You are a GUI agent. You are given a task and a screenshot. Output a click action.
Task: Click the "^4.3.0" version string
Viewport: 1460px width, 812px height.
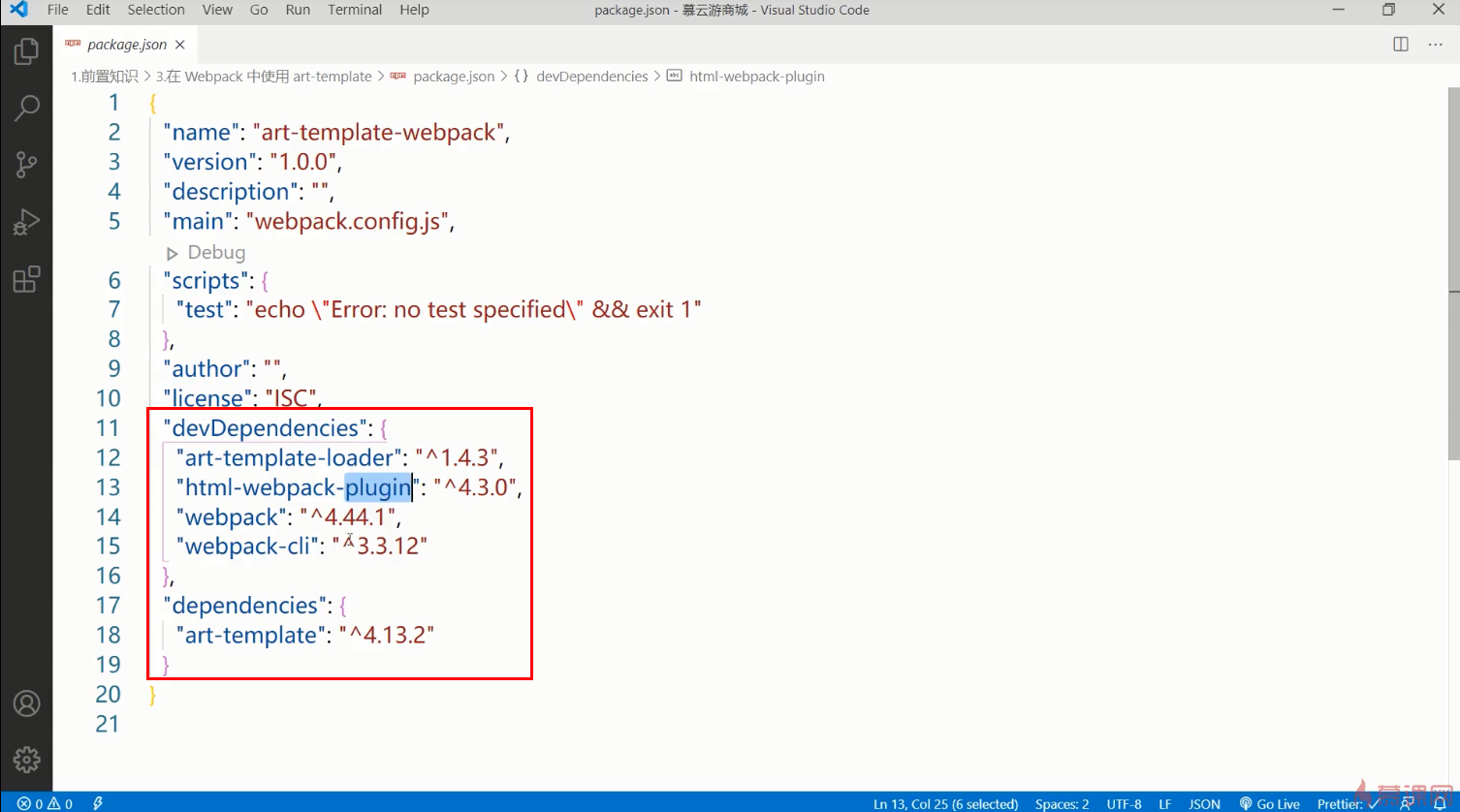(476, 487)
